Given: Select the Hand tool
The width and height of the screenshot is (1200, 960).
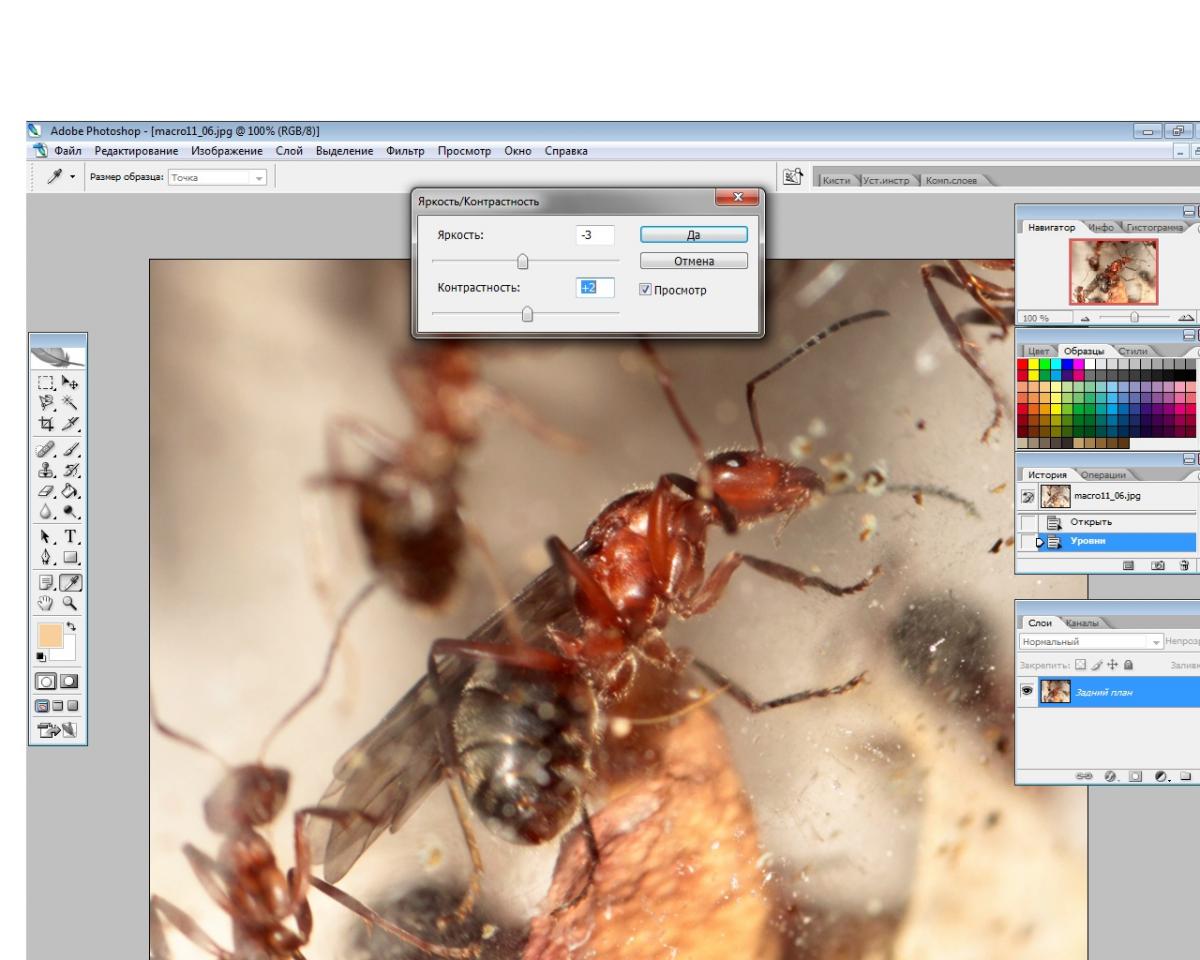Looking at the screenshot, I should (45, 602).
